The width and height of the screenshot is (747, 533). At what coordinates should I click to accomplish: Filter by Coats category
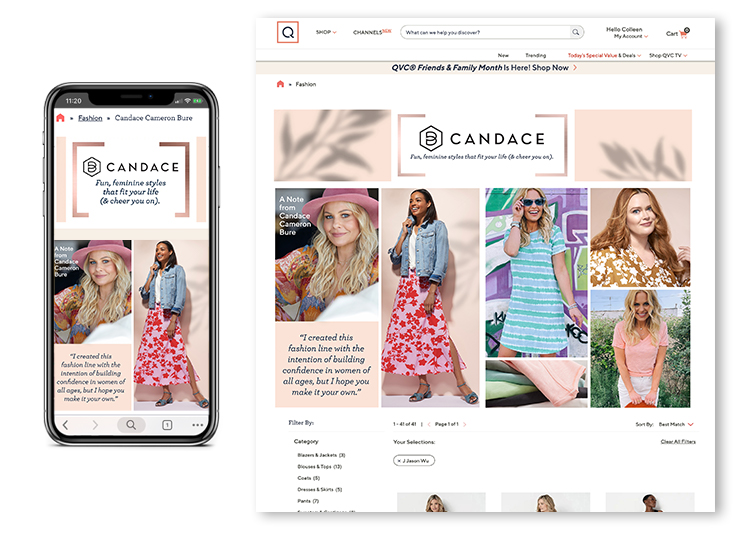[308, 478]
